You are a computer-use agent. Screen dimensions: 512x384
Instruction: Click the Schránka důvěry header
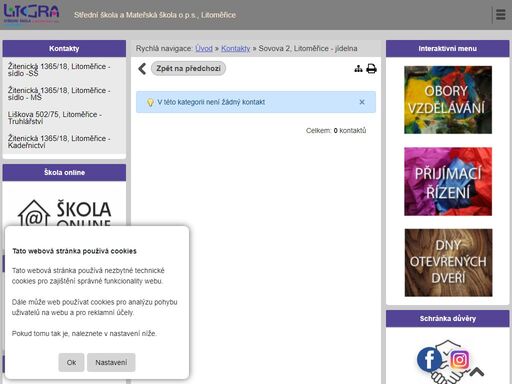pyautogui.click(x=448, y=319)
